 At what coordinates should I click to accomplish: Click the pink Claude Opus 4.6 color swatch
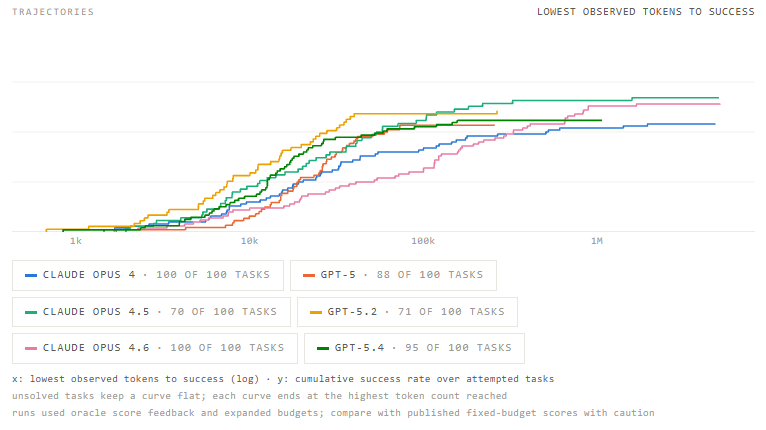31,348
